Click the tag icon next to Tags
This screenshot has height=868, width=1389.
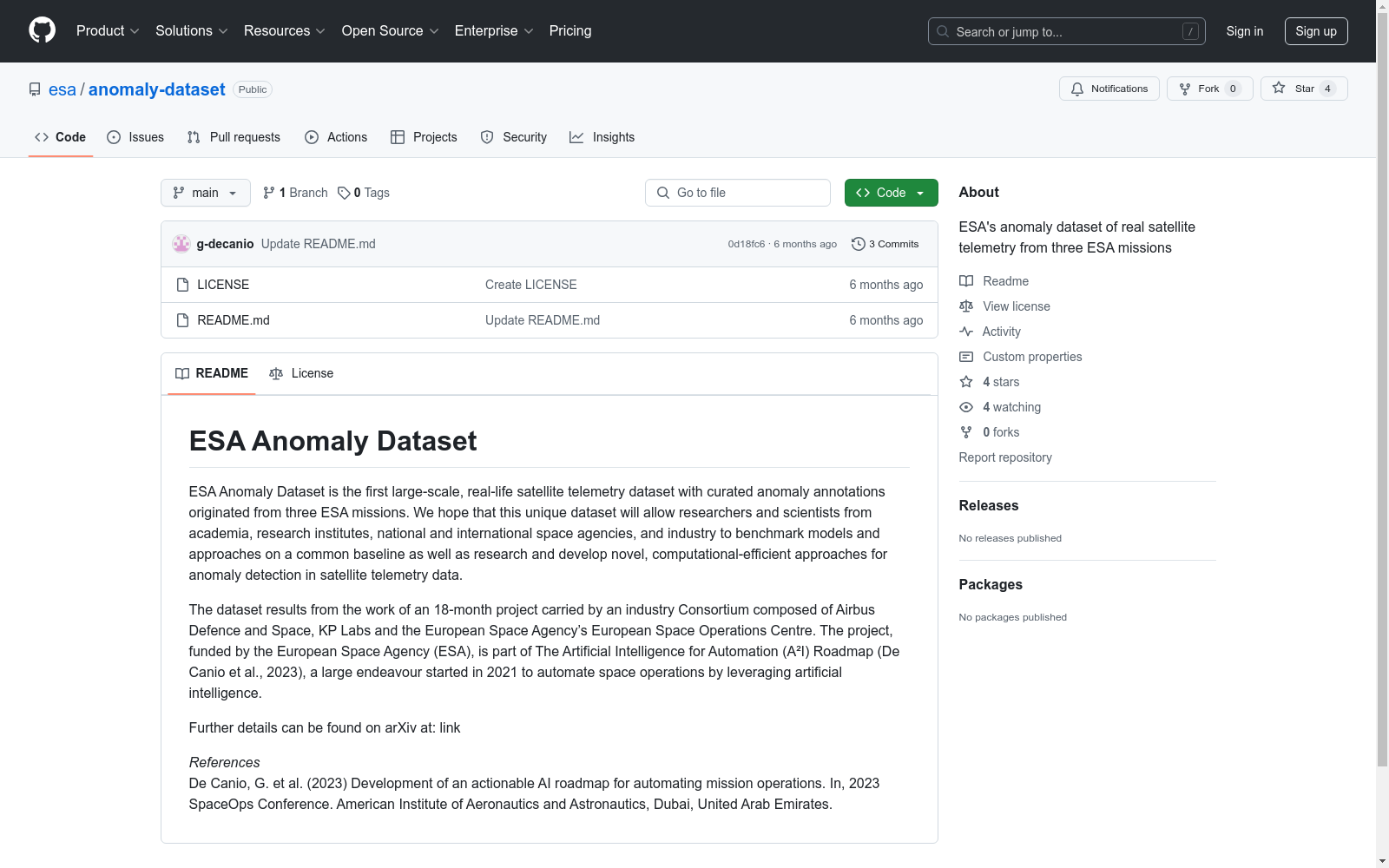tap(344, 193)
